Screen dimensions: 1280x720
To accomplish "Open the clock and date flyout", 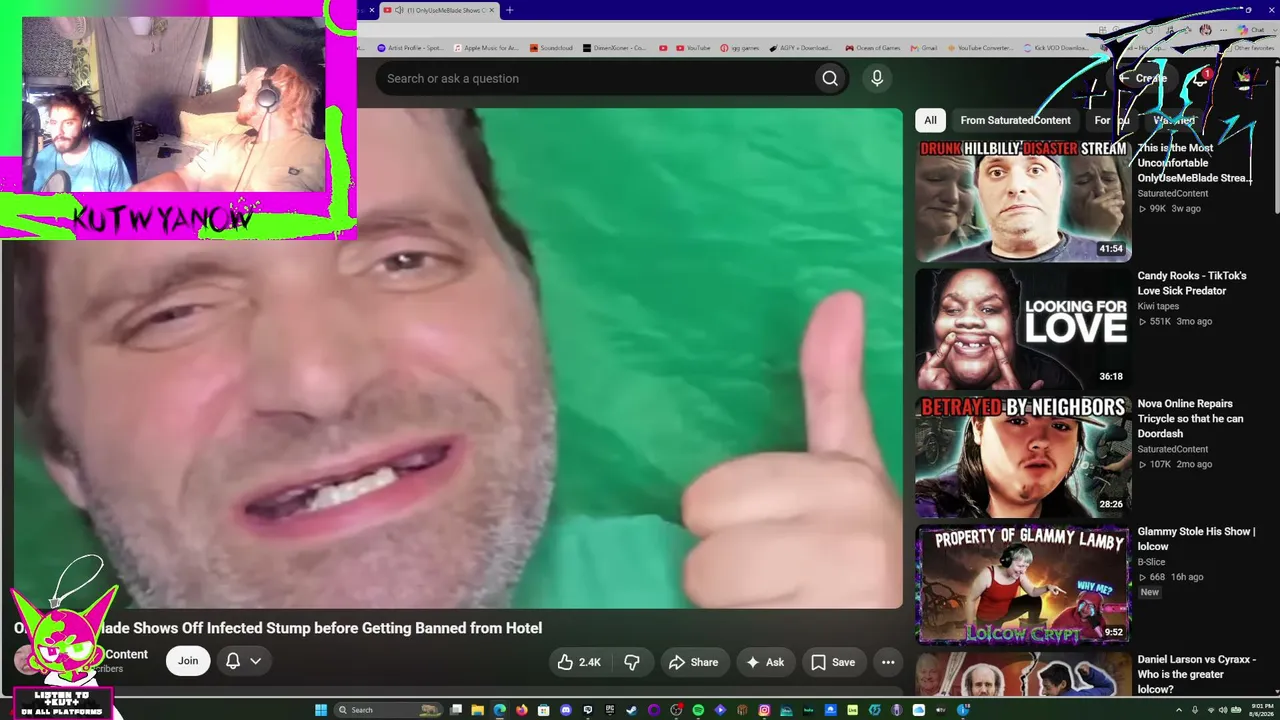I will pos(1261,710).
